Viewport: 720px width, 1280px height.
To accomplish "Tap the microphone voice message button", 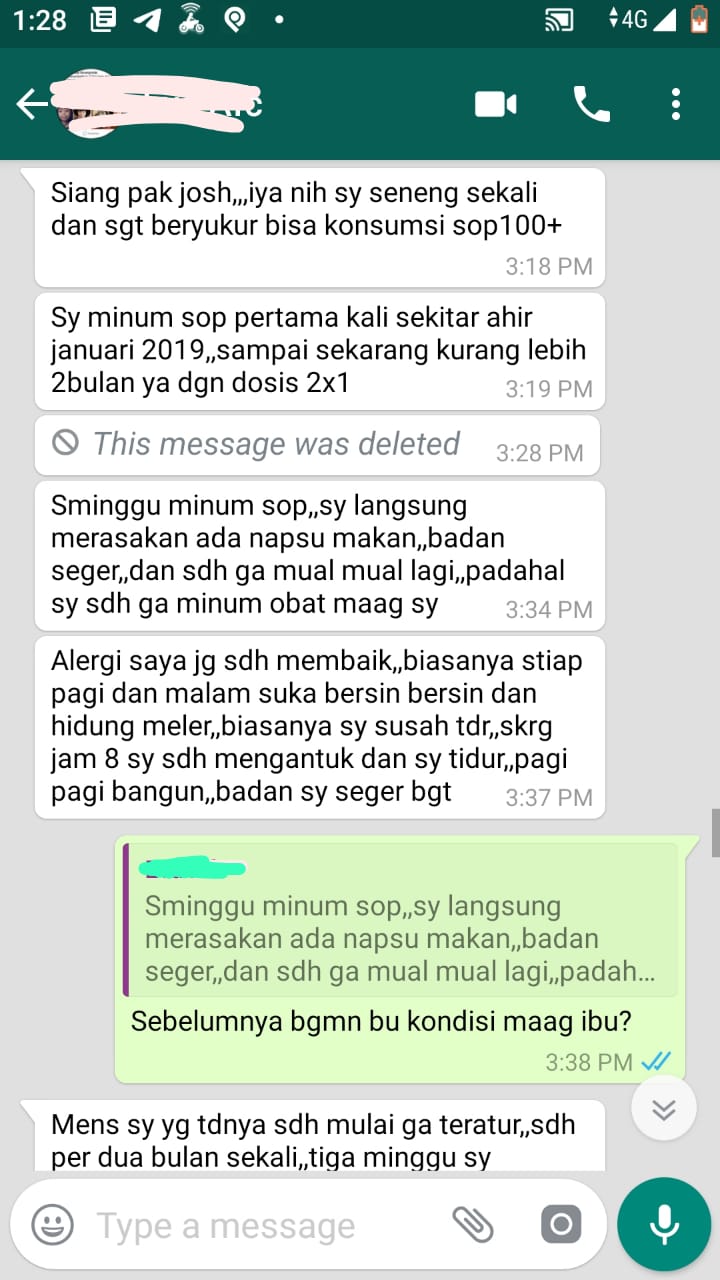I will [x=664, y=1224].
